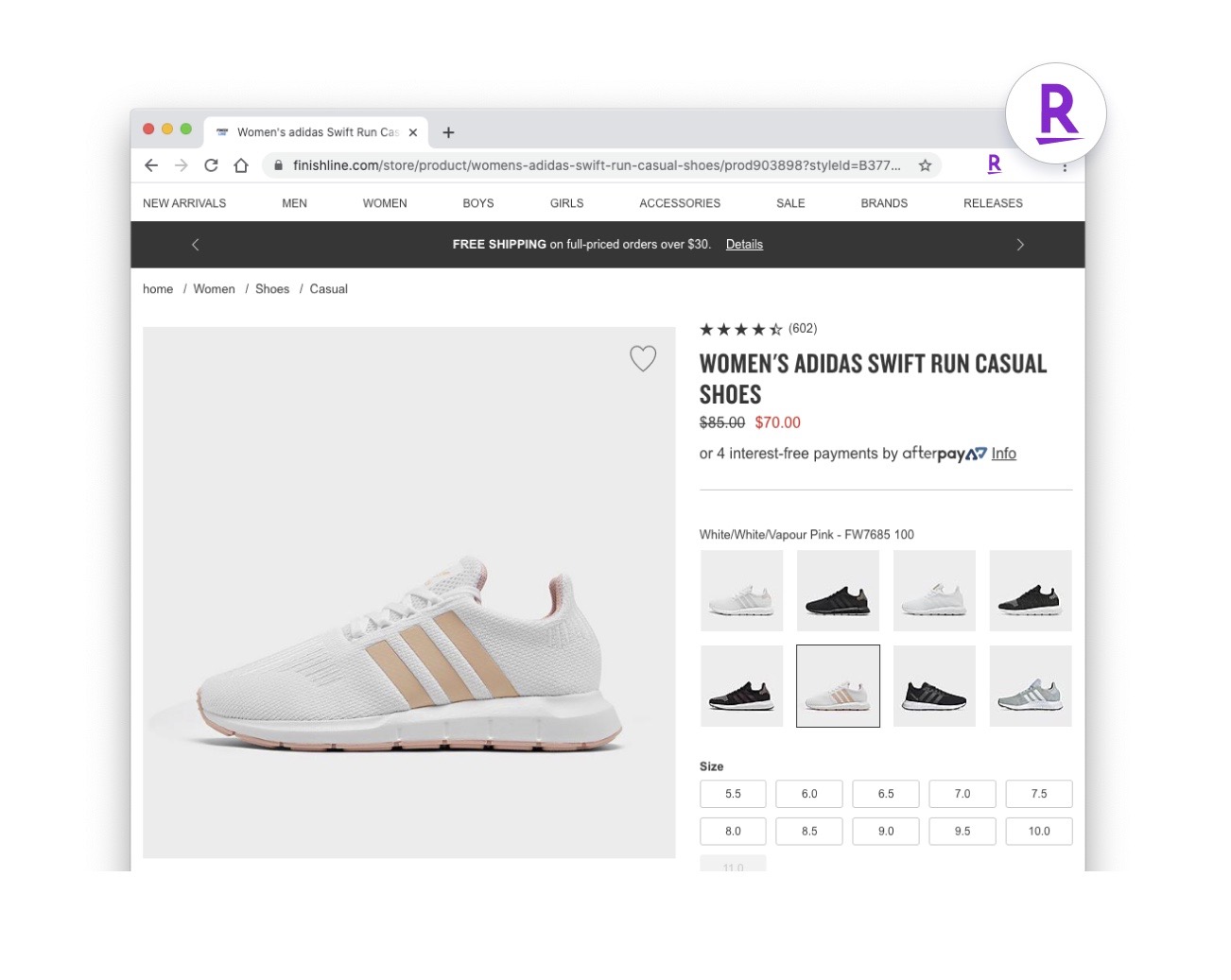Click the star rating for reviews
1231x980 pixels.
tap(741, 329)
